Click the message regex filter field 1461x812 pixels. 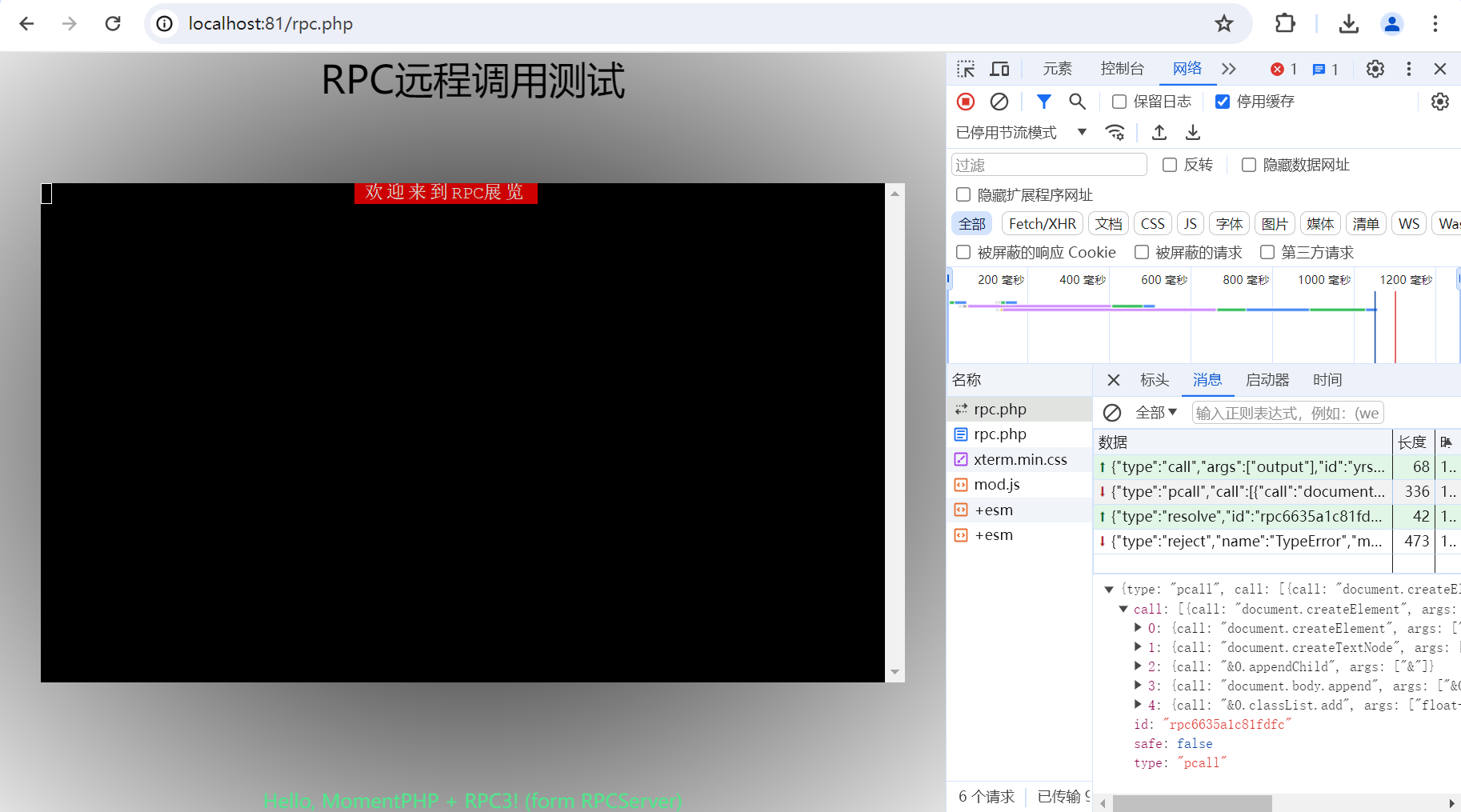coord(1287,413)
